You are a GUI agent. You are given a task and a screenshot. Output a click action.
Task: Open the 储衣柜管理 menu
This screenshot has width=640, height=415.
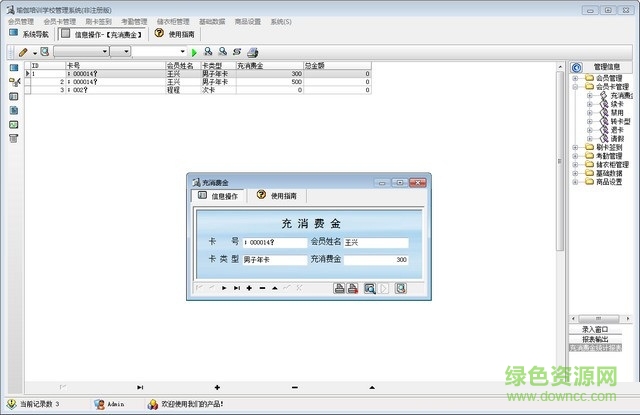tap(173, 22)
